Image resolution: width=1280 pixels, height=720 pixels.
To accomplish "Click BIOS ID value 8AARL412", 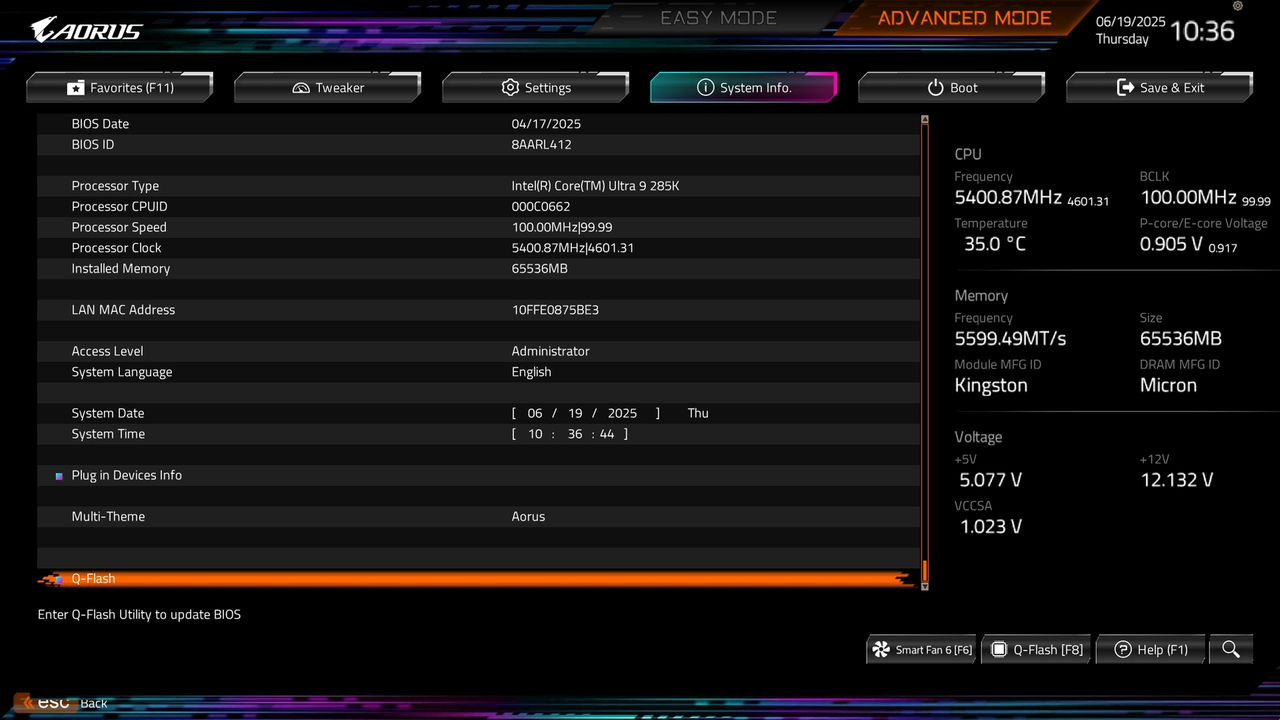I will click(541, 145).
